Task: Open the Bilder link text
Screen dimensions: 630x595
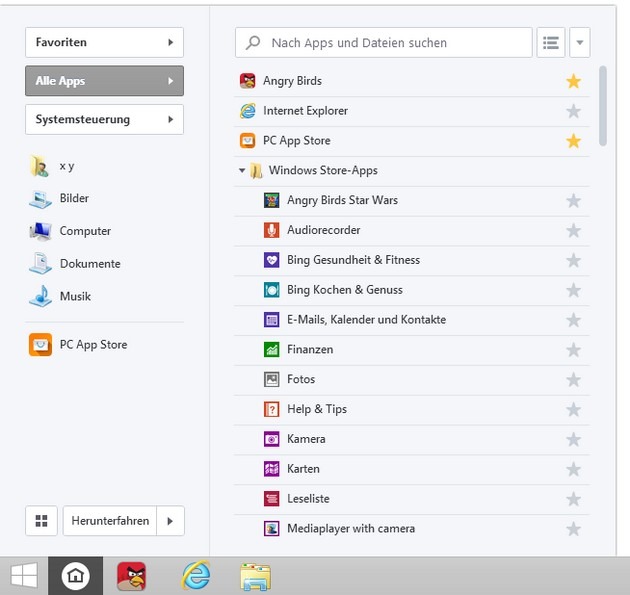Action: (x=74, y=198)
